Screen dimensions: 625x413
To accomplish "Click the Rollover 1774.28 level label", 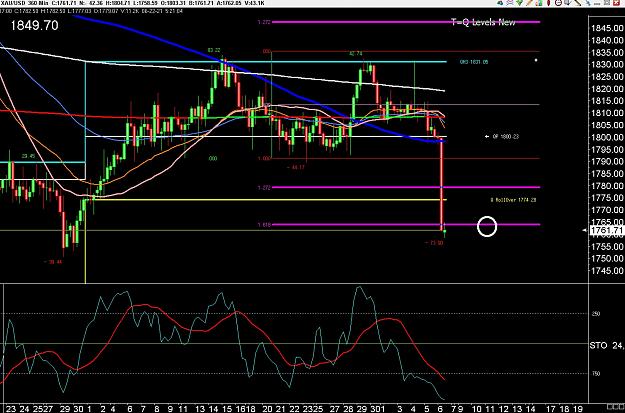I will pyautogui.click(x=514, y=200).
